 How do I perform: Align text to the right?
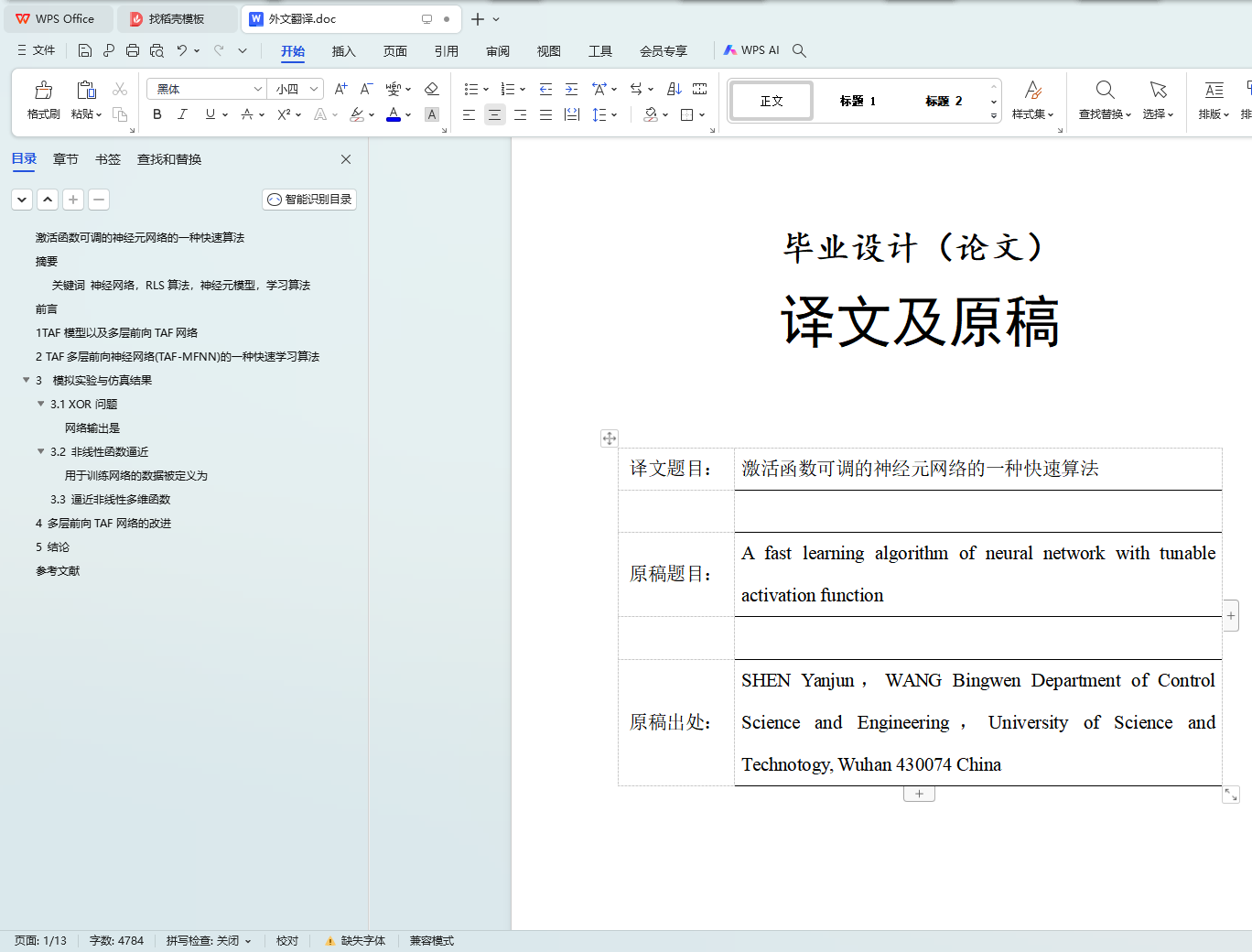[520, 114]
